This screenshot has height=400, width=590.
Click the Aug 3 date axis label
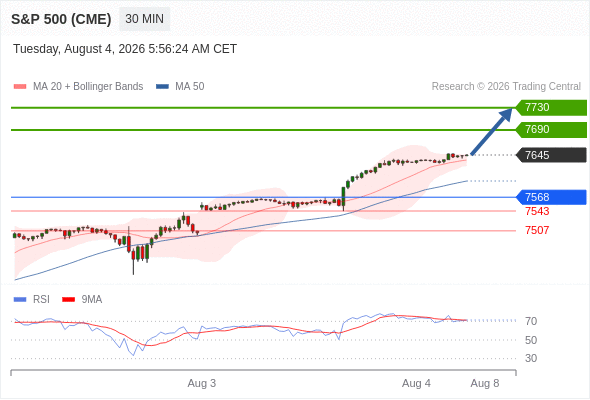[202, 383]
